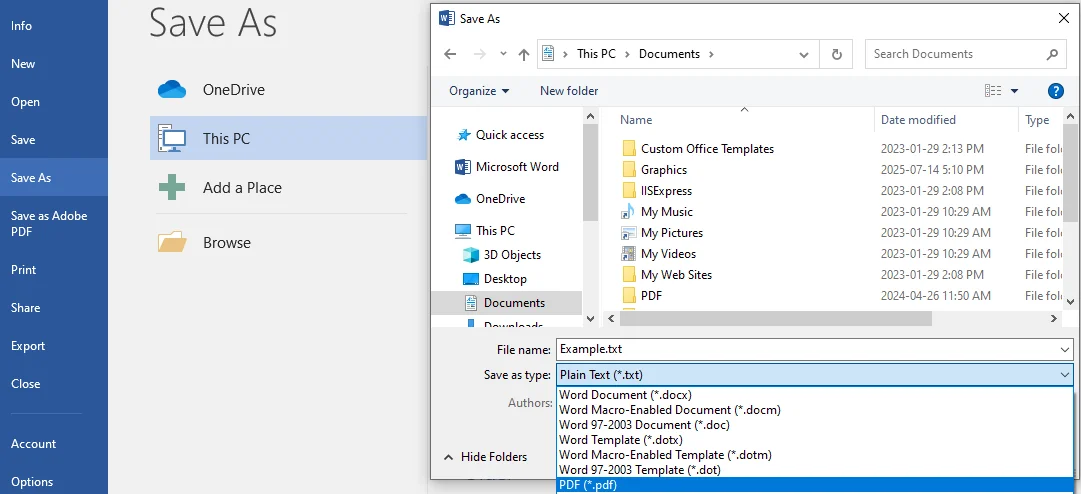Open the recent locations dropdown arrow

pyautogui.click(x=503, y=54)
